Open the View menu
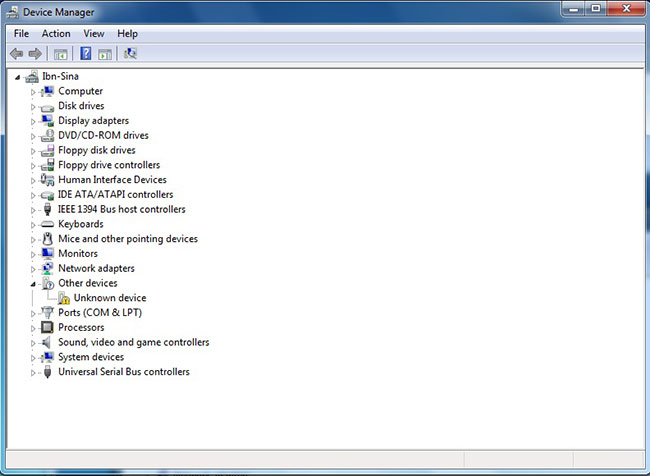This screenshot has width=650, height=476. click(x=94, y=34)
